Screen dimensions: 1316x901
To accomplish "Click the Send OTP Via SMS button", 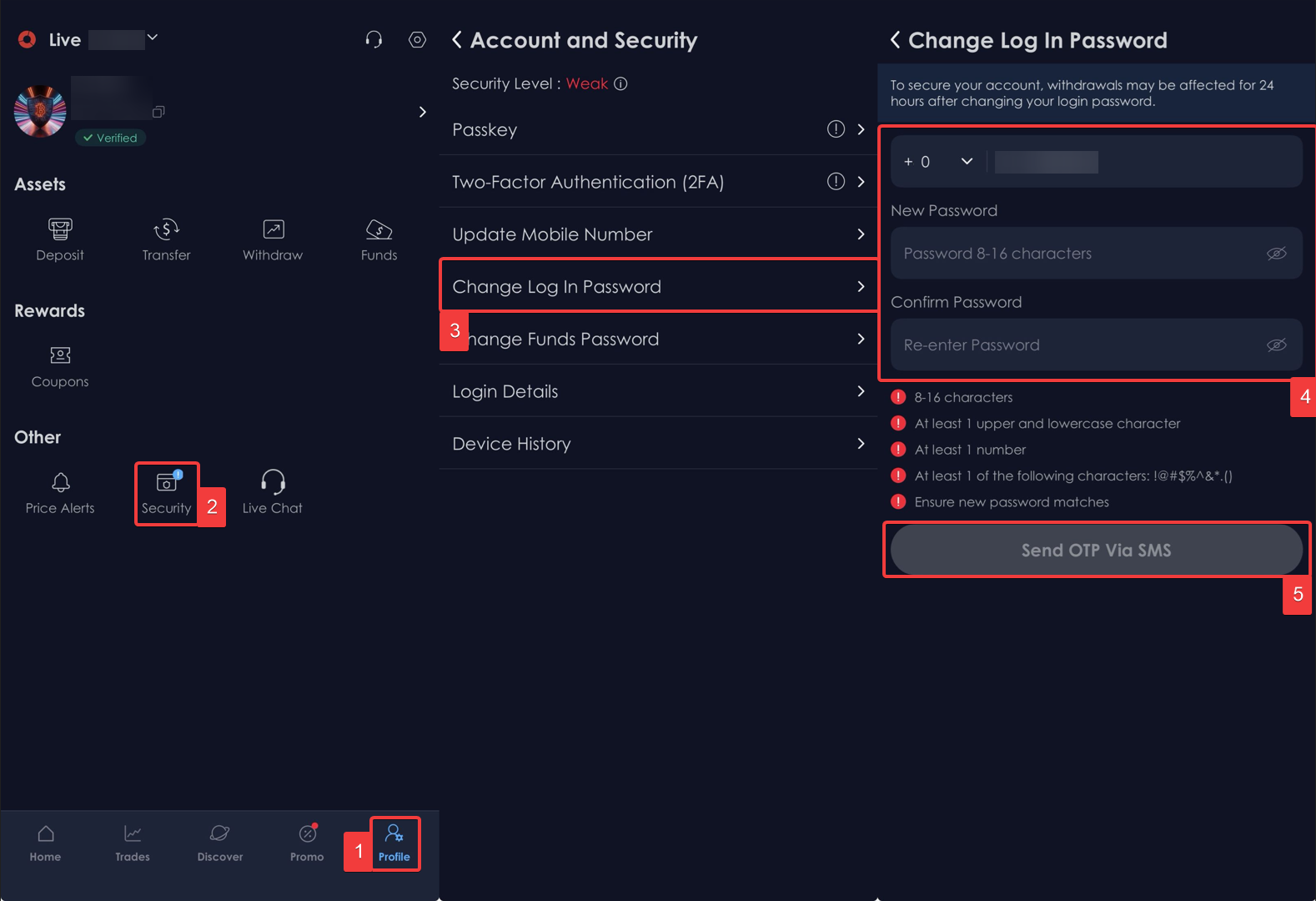I will (x=1096, y=550).
